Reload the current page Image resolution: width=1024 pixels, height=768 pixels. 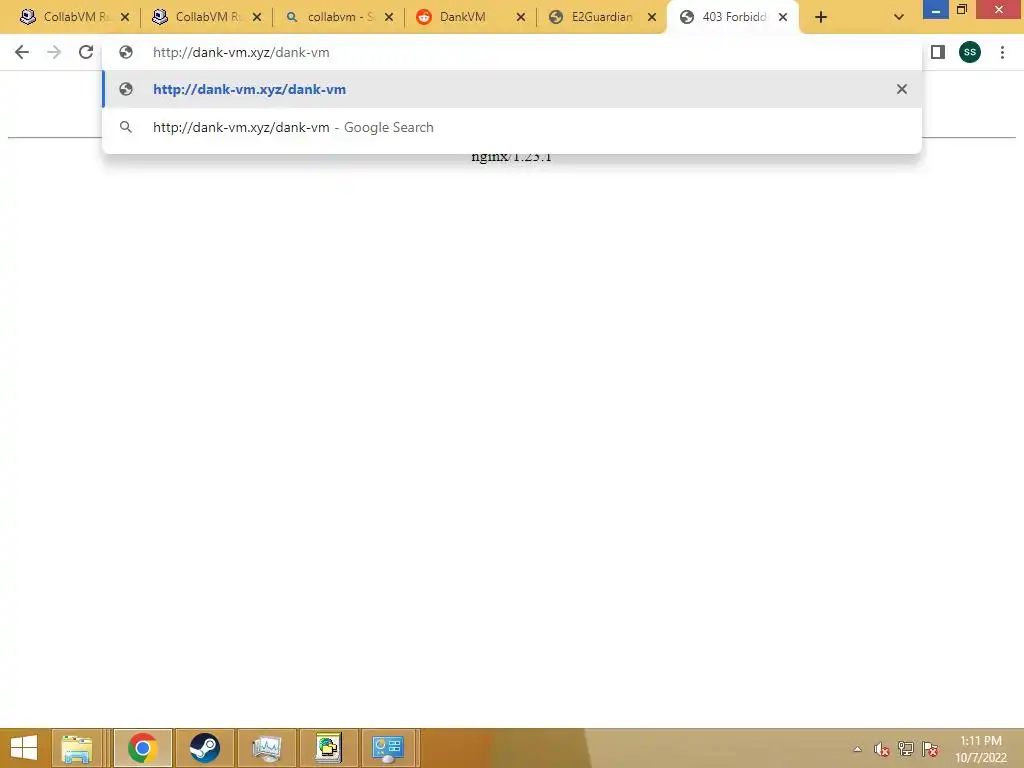(x=86, y=52)
